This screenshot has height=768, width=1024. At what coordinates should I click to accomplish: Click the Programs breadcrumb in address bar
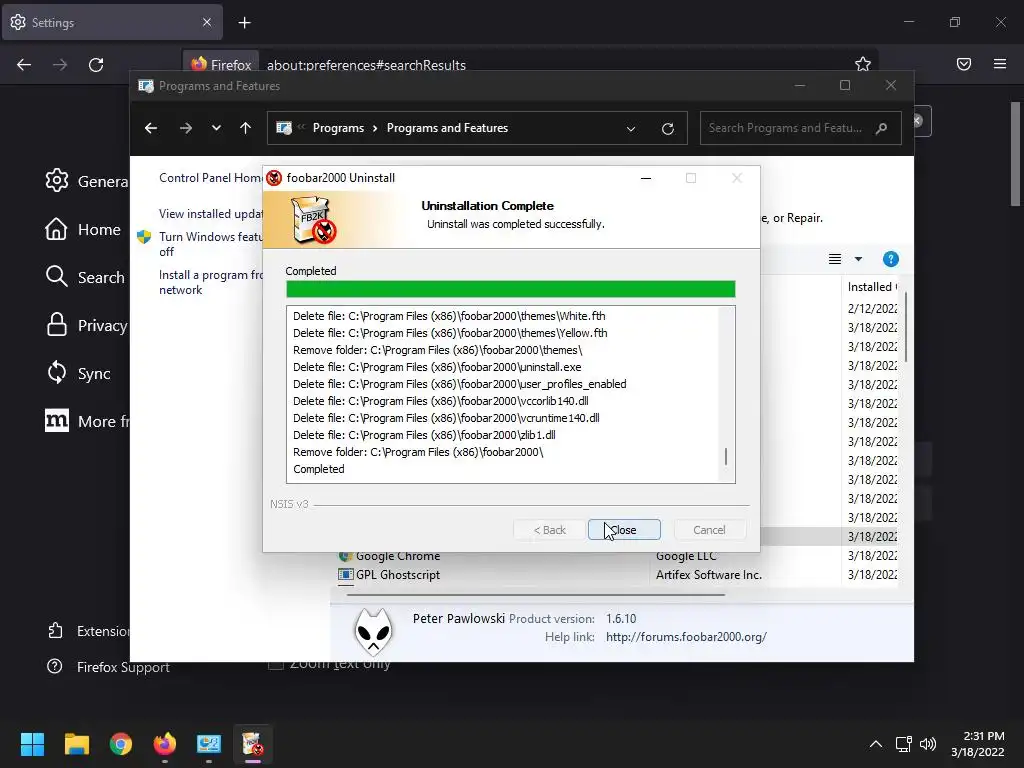pos(338,128)
